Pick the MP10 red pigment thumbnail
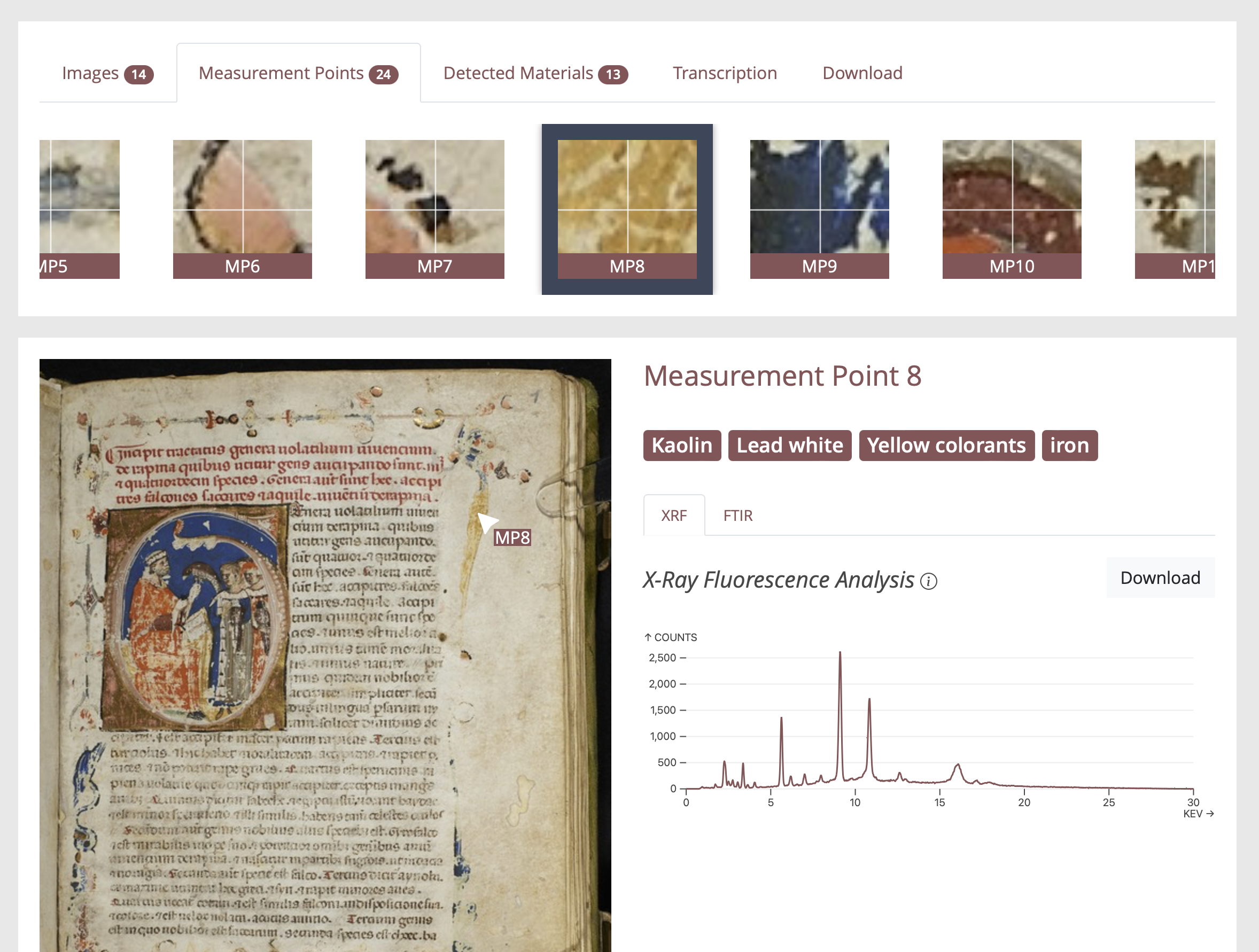 coord(1012,209)
